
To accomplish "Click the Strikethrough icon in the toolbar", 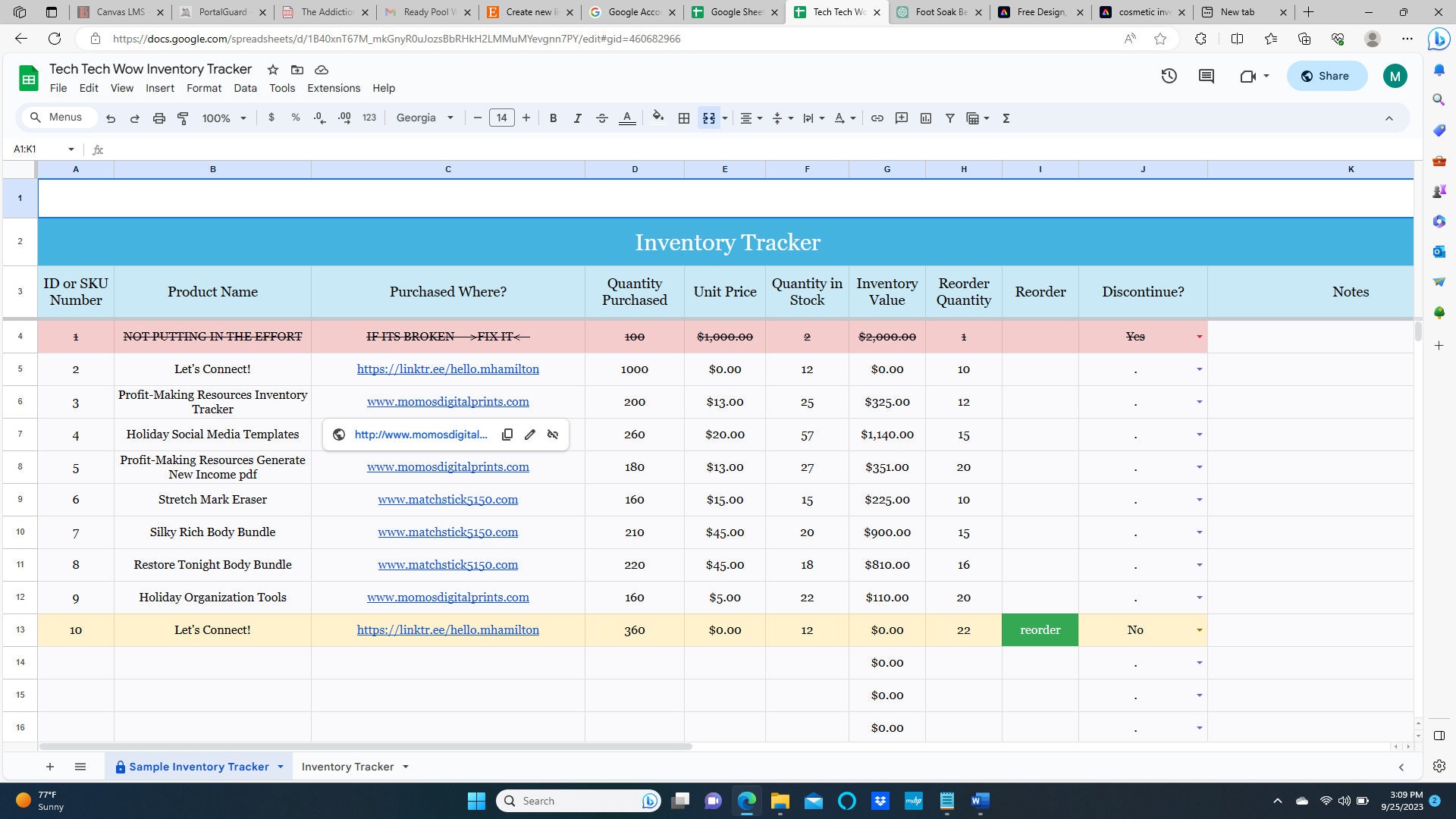I will click(601, 118).
